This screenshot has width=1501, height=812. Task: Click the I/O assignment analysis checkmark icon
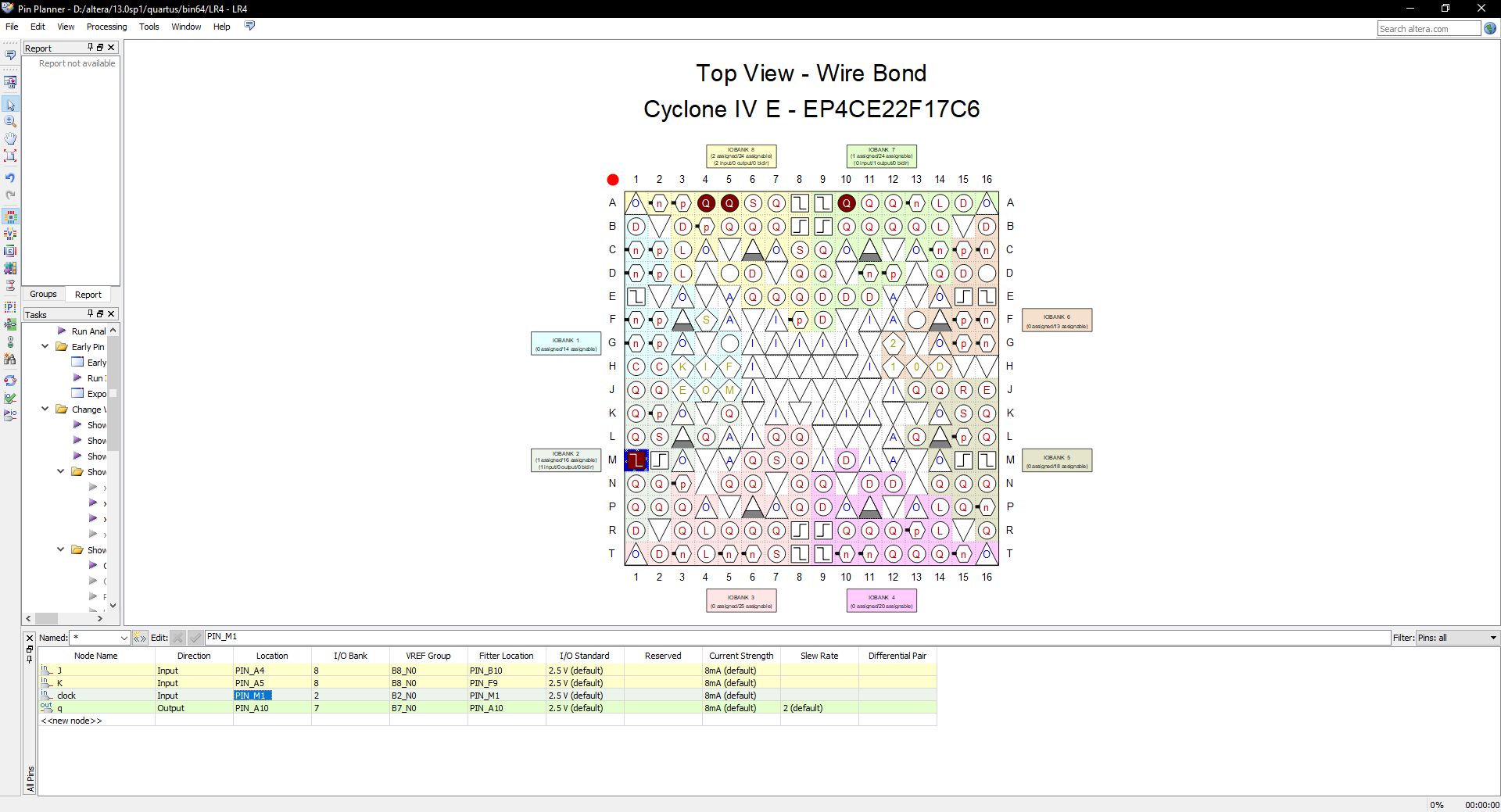point(10,398)
